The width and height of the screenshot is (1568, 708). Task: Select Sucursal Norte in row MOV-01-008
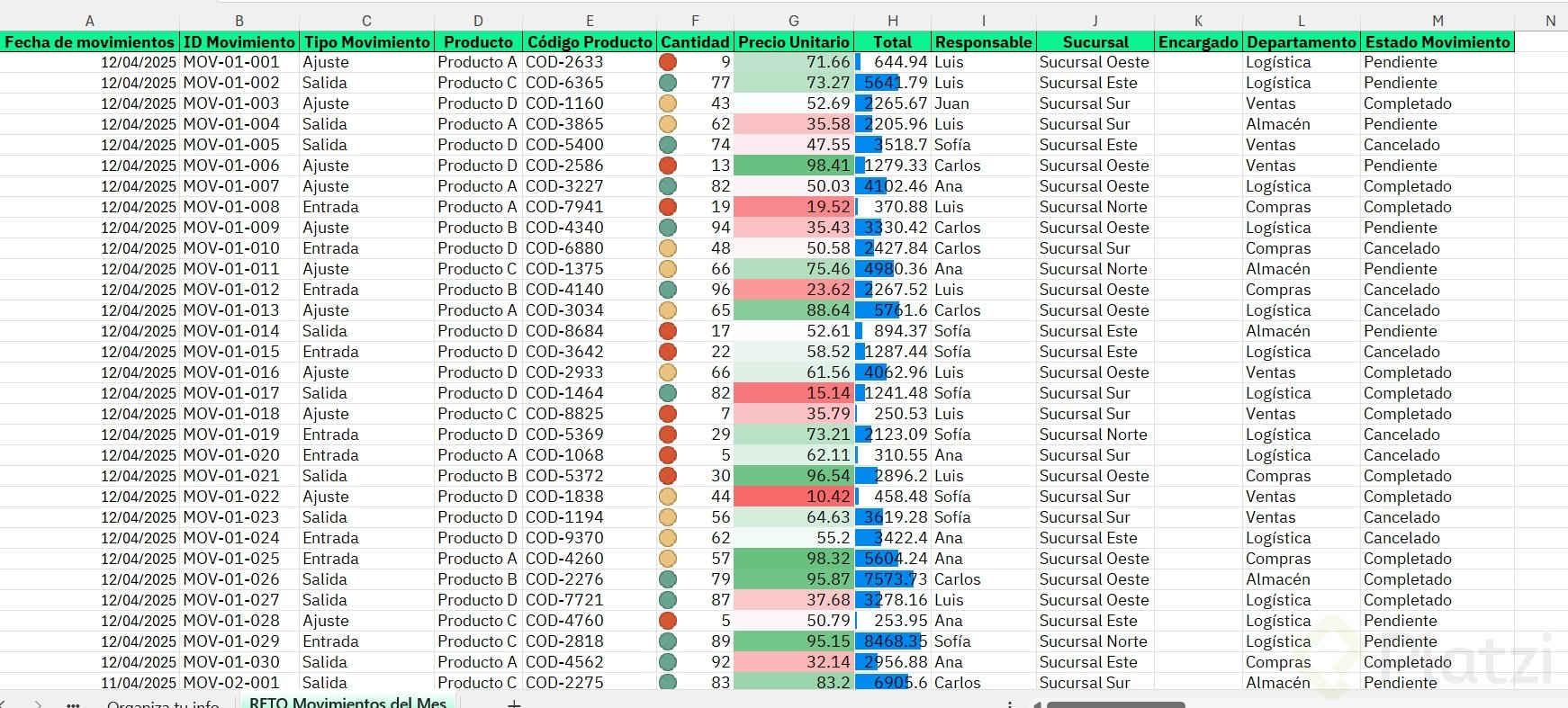tap(1095, 207)
